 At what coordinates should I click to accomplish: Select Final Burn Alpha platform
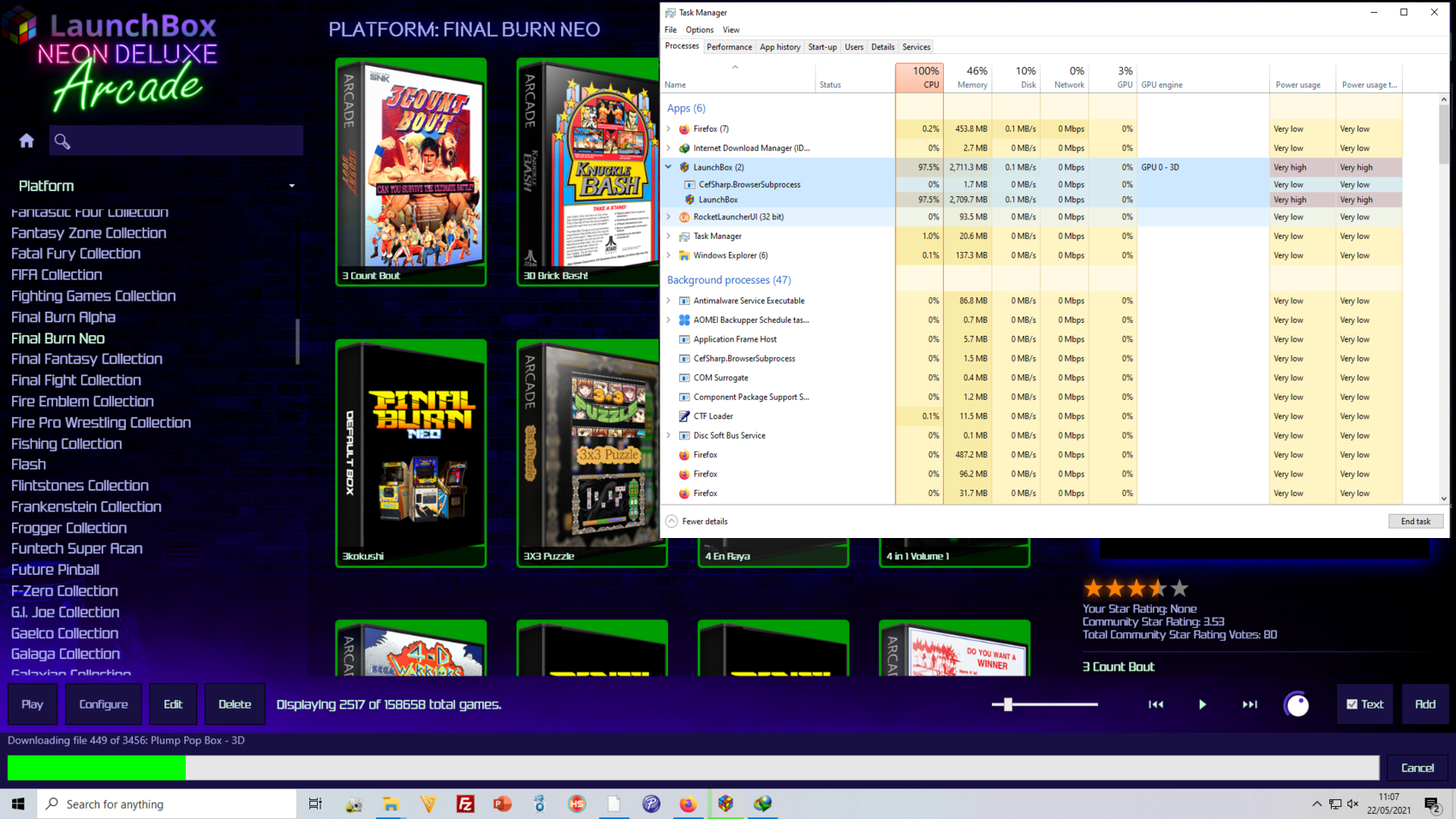click(63, 317)
